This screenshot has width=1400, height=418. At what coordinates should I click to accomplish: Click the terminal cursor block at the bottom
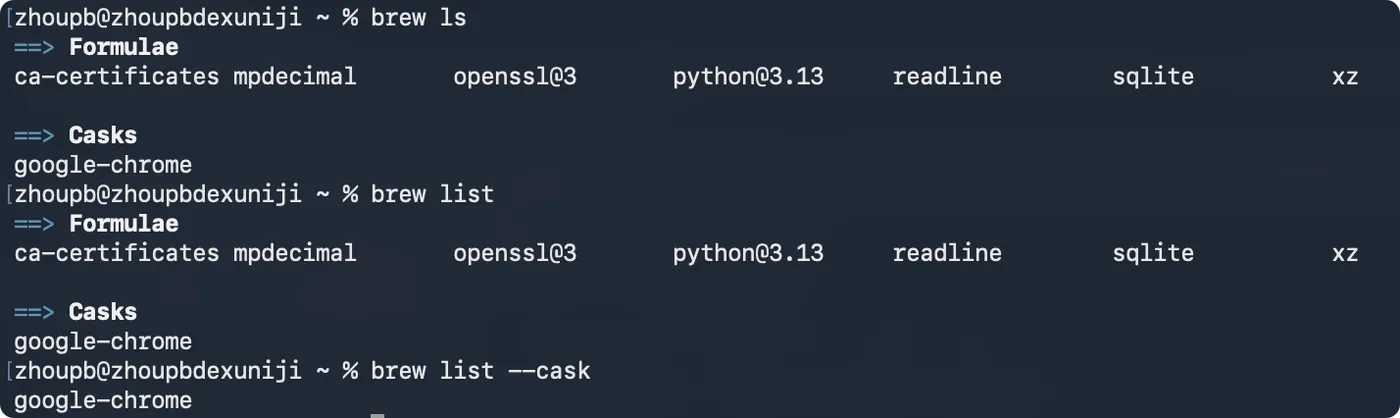point(377,414)
